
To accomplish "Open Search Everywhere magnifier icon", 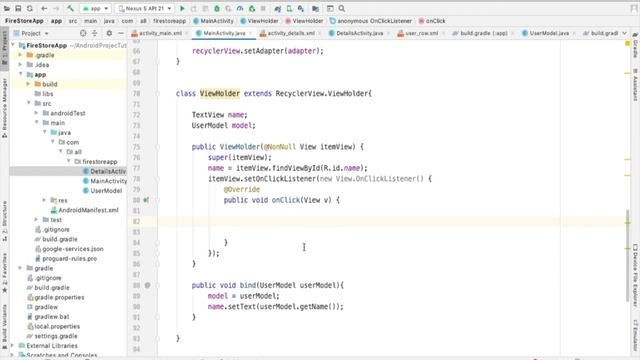I will tap(342, 8).
